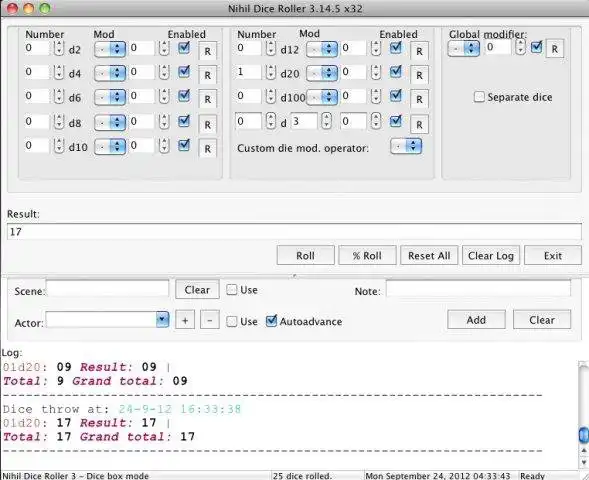This screenshot has height=480, width=589.
Task: Click the Clear button below Note
Action: (x=542, y=320)
